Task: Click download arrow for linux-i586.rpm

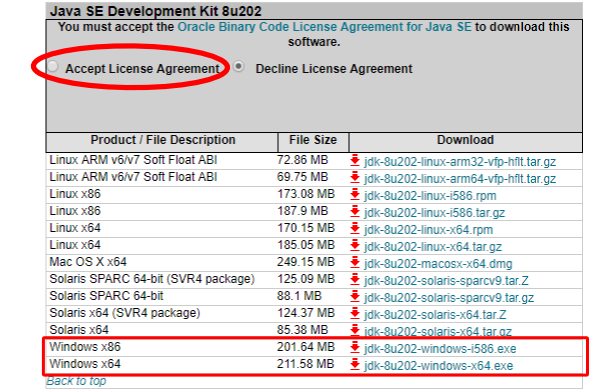Action: [x=355, y=194]
